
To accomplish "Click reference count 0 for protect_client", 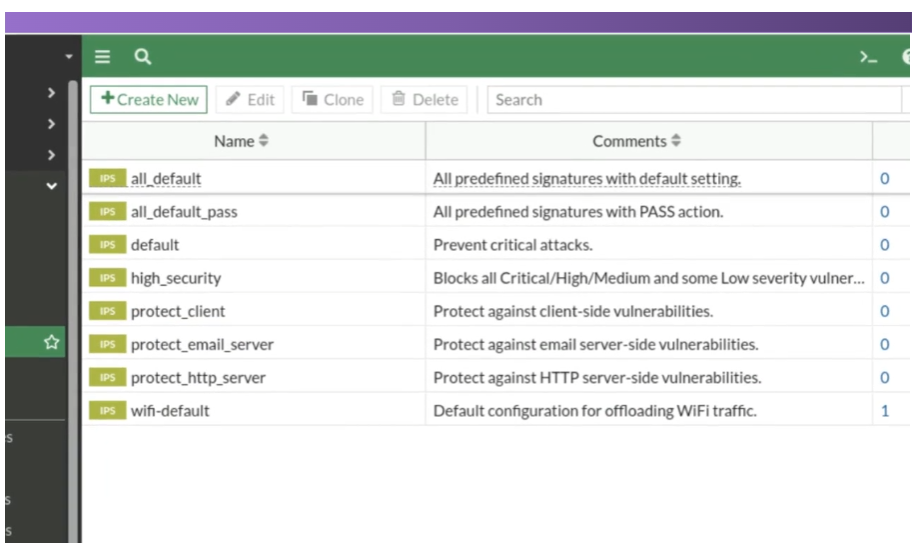I will pyautogui.click(x=885, y=312).
